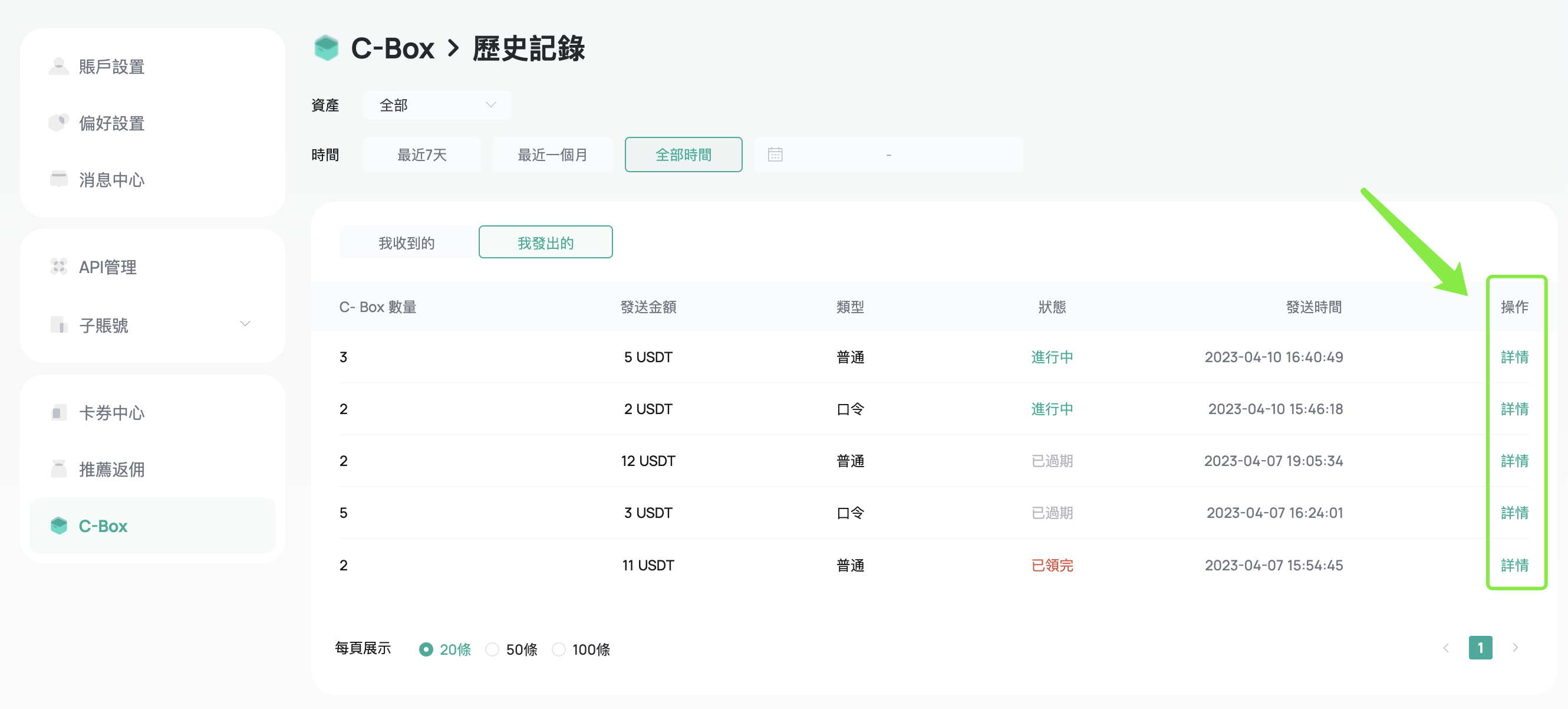Select the 我發出的 tab
Viewport: 1568px width, 709px height.
(x=545, y=243)
